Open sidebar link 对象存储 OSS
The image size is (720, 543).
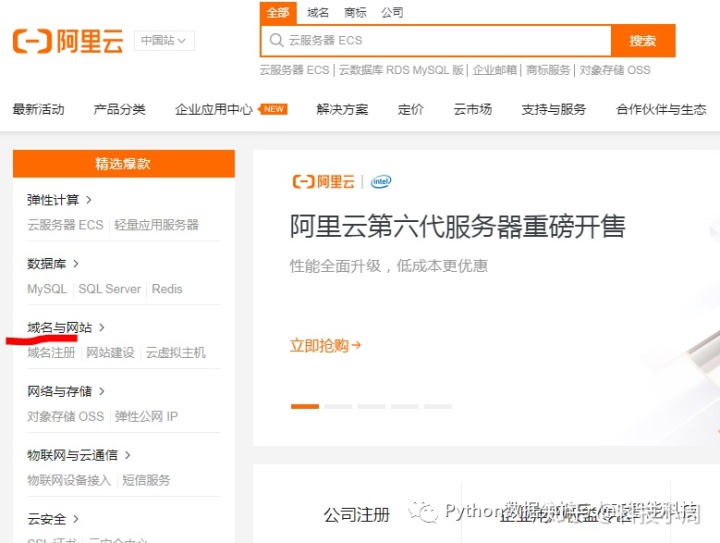tap(65, 416)
